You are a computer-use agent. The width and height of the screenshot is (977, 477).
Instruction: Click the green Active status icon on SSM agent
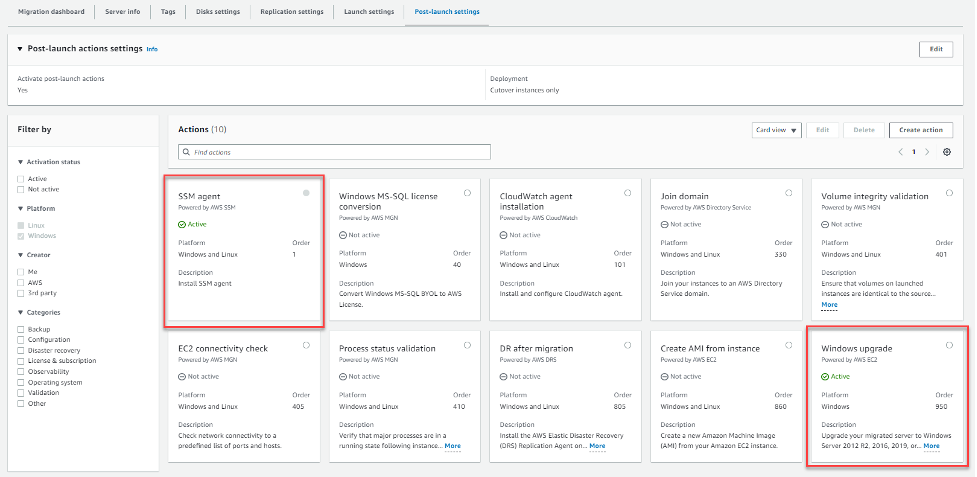182,224
